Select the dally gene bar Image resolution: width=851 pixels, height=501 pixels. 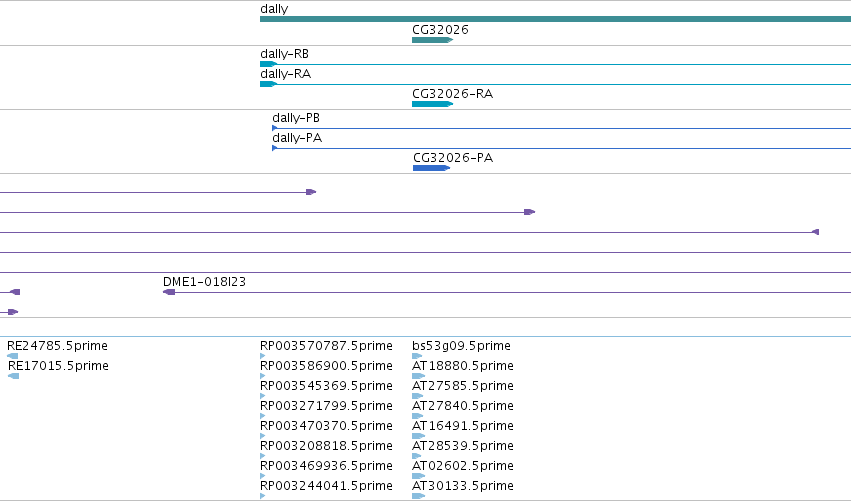coord(555,19)
